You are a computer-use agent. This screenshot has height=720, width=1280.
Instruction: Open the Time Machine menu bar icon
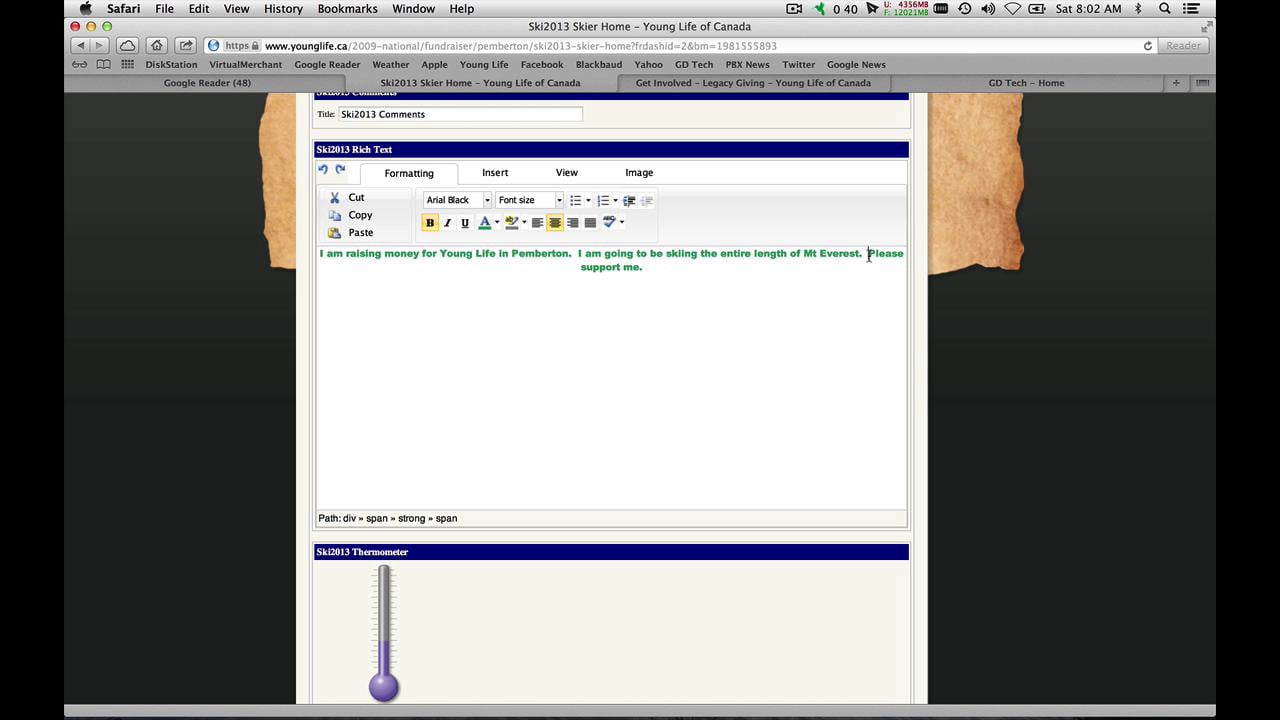coord(964,9)
